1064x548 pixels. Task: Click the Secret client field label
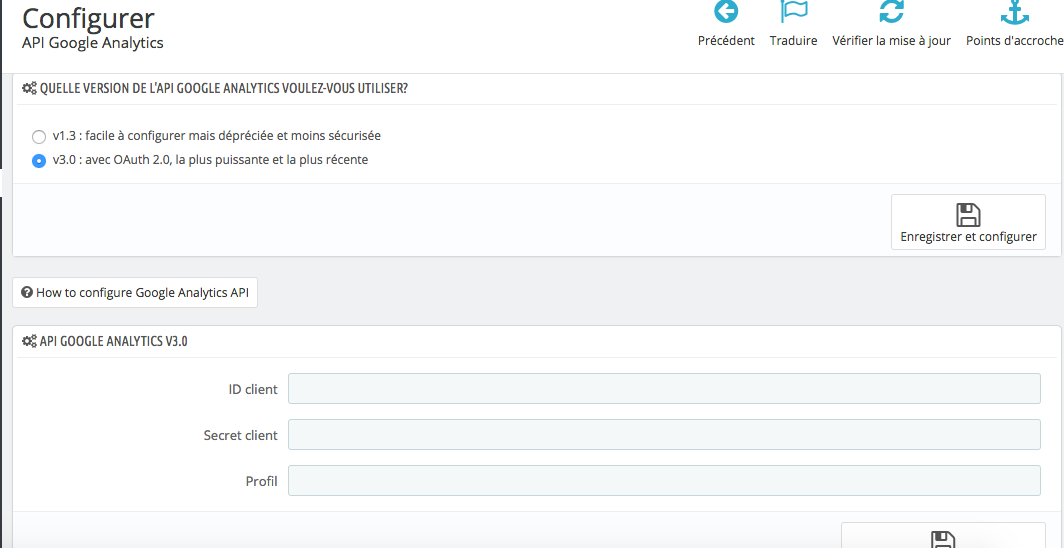pyautogui.click(x=241, y=435)
